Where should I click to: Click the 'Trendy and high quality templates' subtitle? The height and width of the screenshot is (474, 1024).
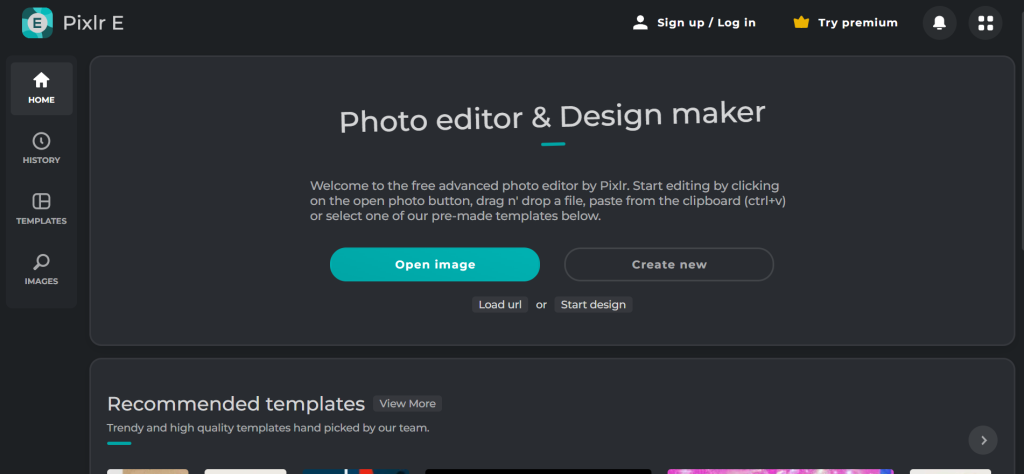click(268, 428)
